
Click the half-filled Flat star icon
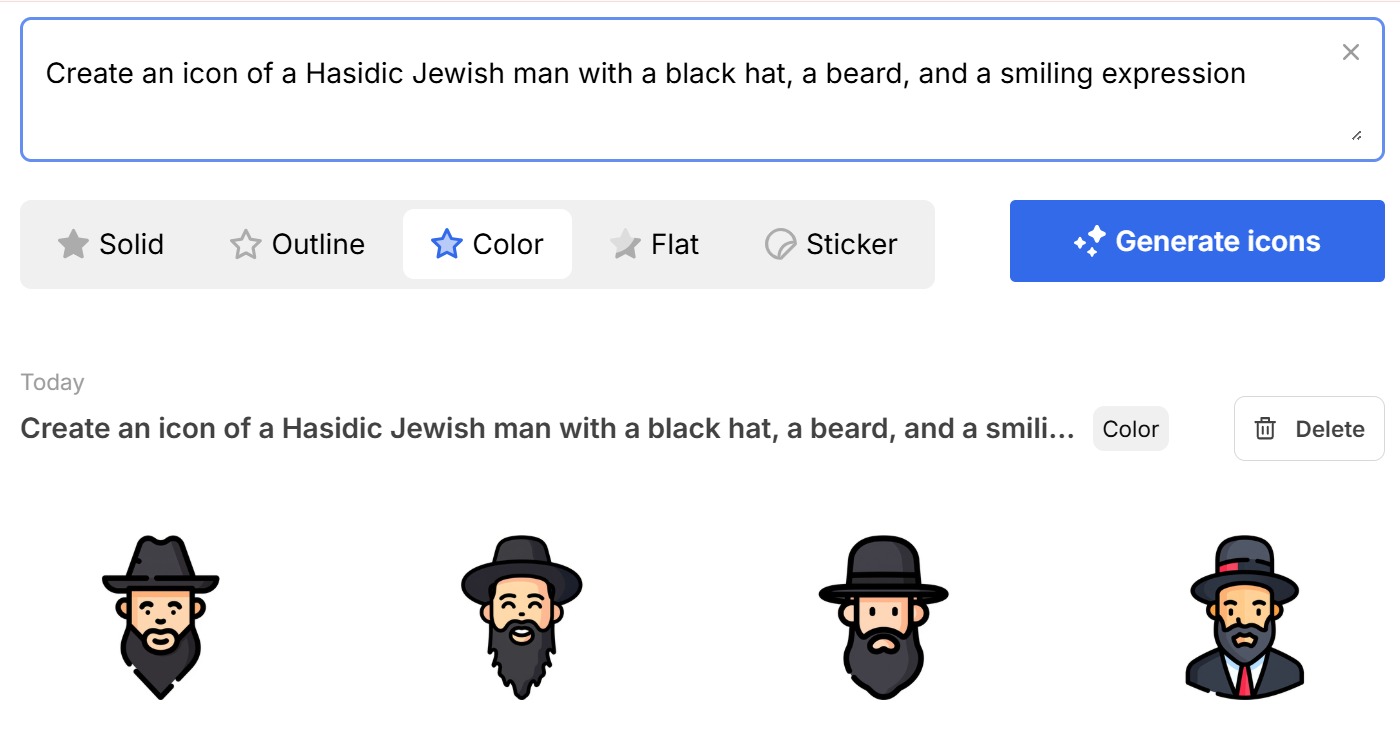(x=625, y=244)
